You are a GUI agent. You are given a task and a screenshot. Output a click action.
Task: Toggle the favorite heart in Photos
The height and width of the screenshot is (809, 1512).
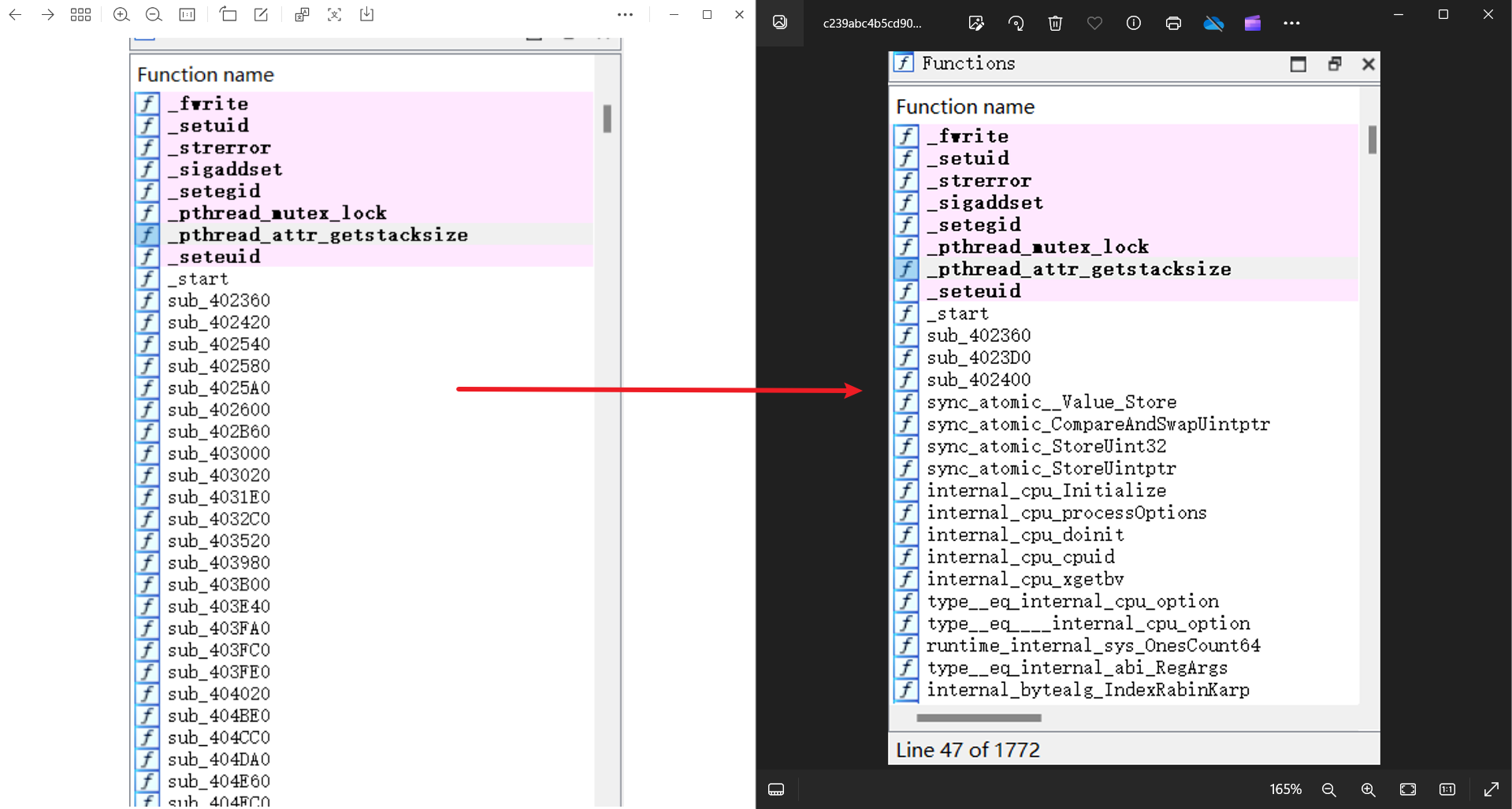click(x=1094, y=23)
